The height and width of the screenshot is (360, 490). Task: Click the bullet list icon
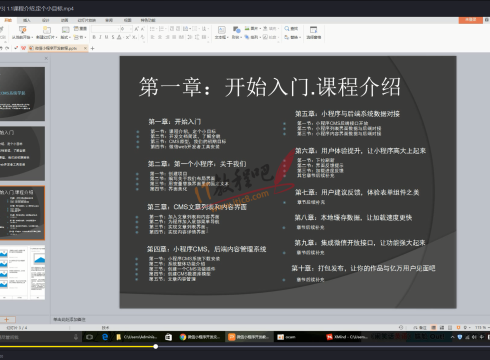153,29
